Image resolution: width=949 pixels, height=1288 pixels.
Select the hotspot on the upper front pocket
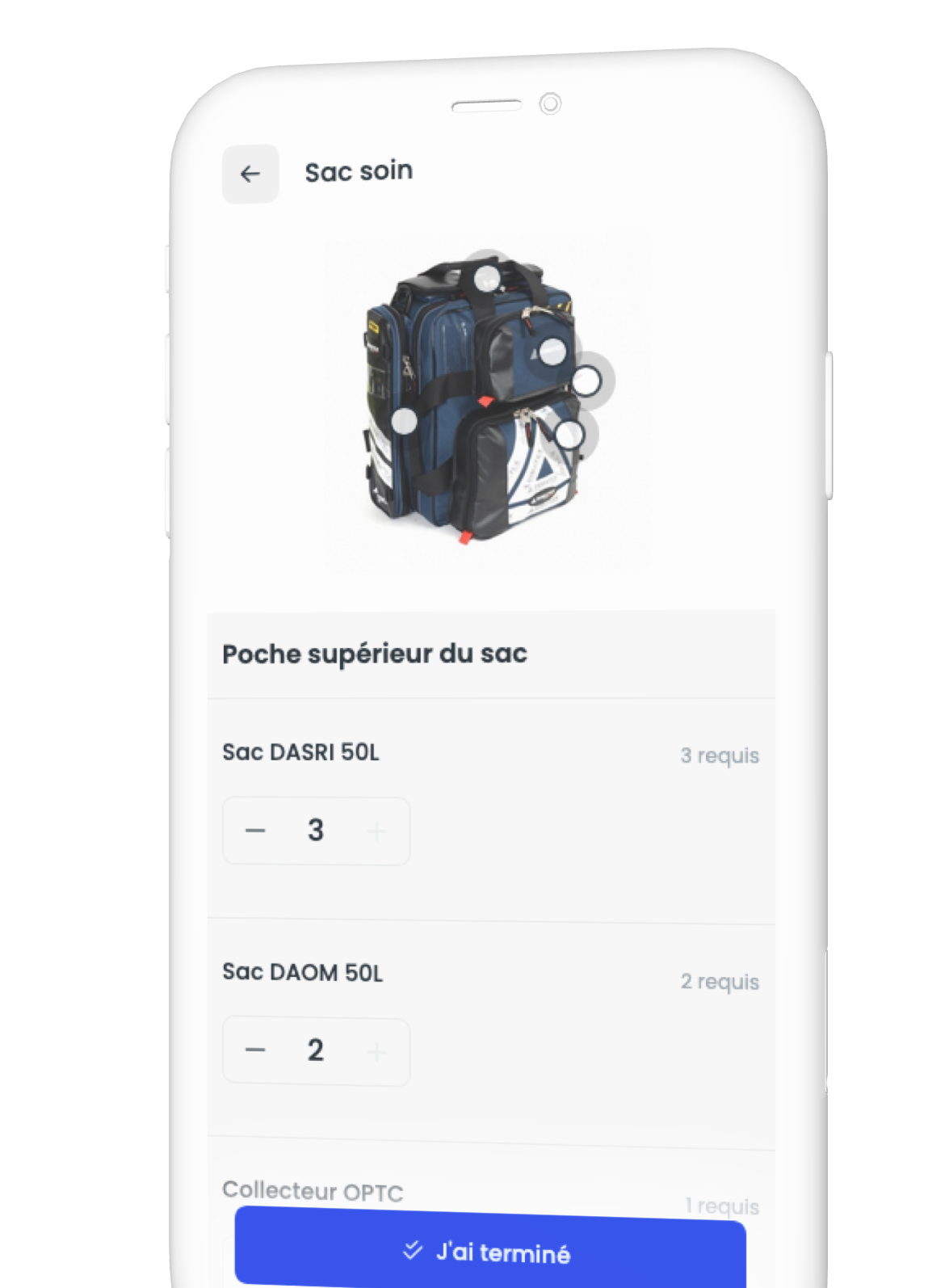(x=552, y=351)
